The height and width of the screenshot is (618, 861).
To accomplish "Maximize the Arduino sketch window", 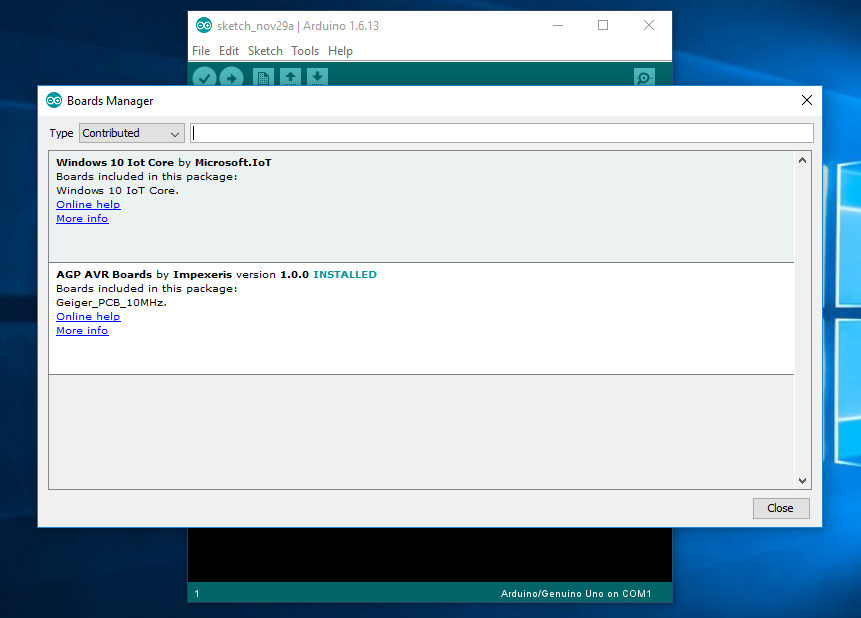I will 603,25.
